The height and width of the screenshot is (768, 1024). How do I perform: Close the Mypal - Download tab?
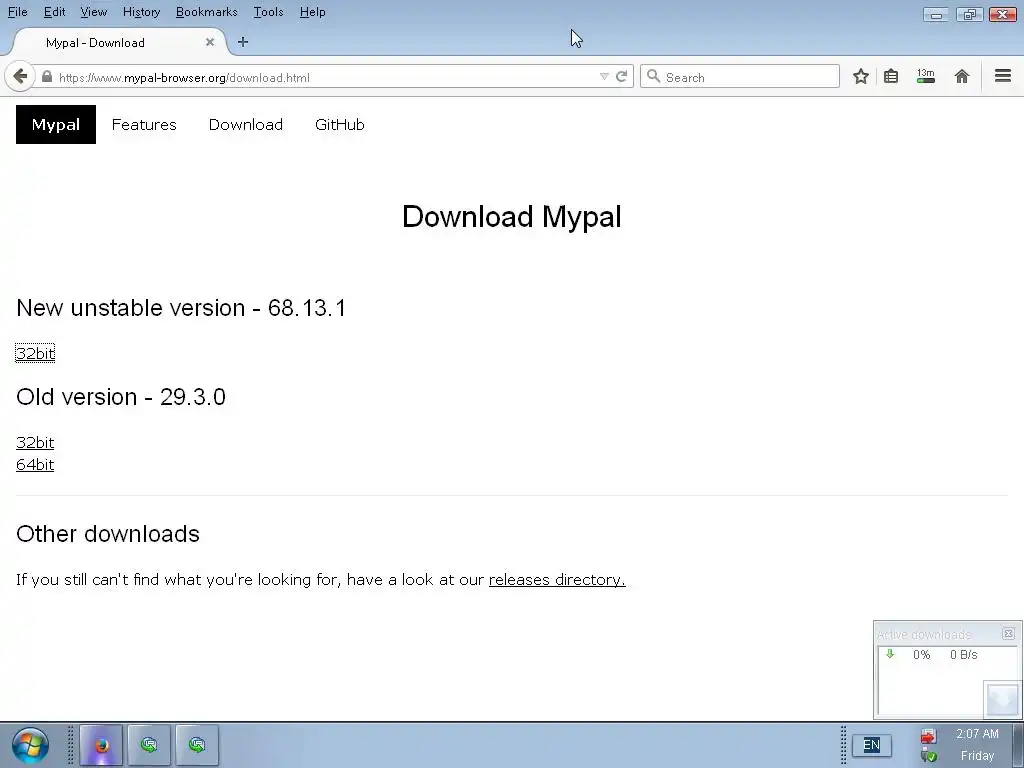click(x=210, y=42)
